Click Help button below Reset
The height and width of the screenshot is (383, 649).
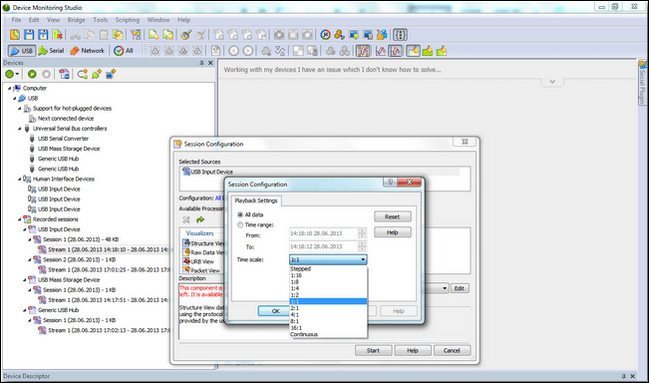point(392,232)
